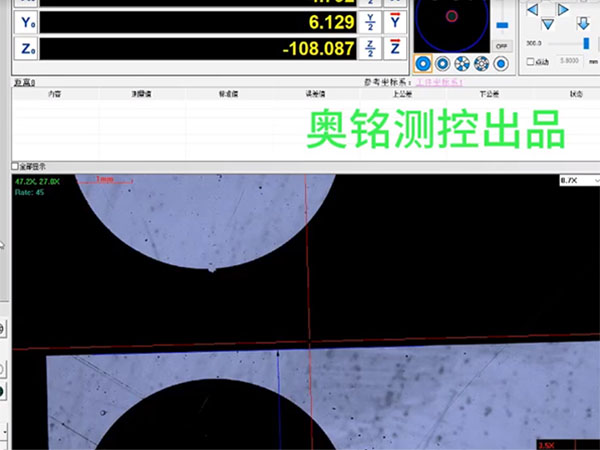Viewport: 600px width, 450px height.
Task: Turn the light OFF button
Action: (502, 46)
